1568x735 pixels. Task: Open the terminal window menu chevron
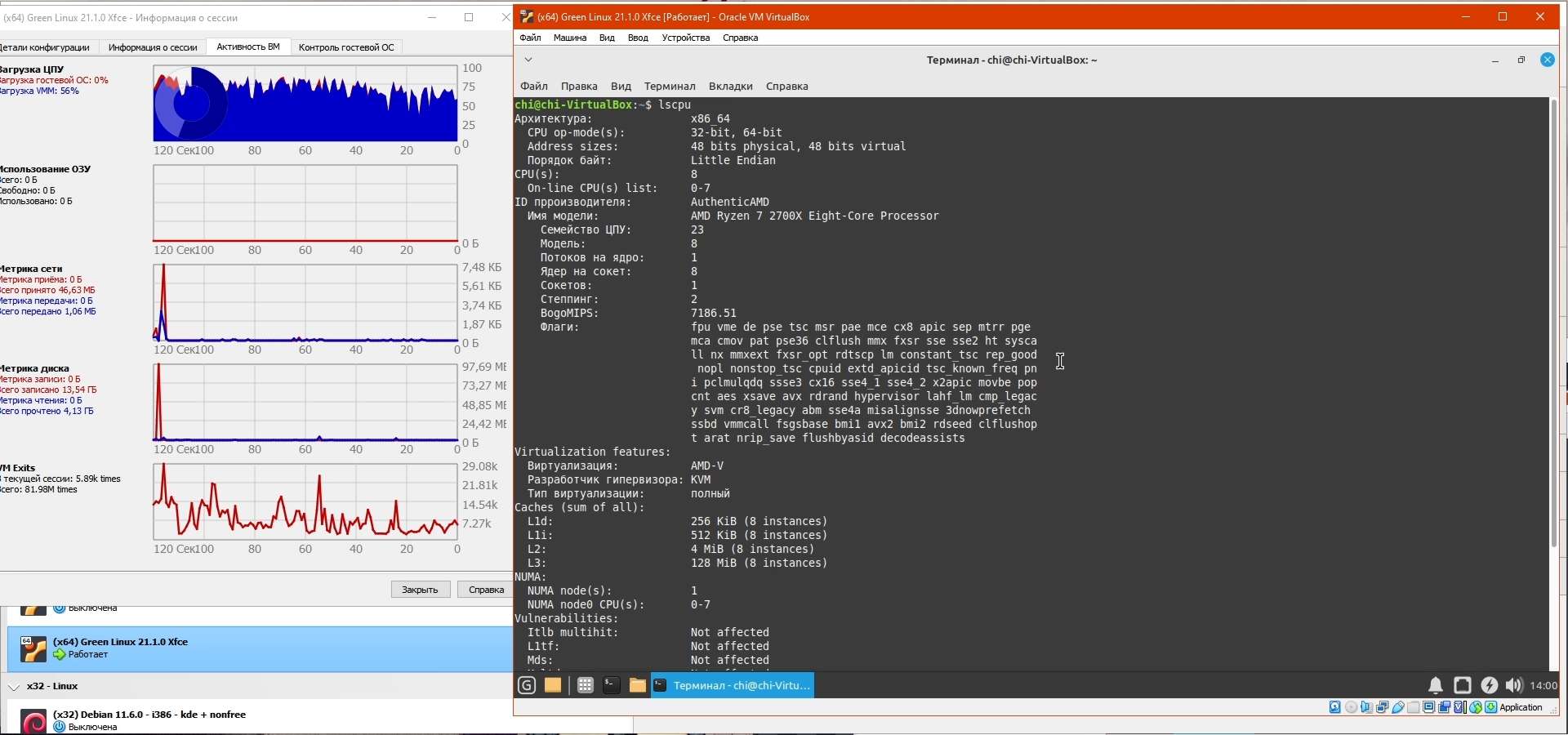coord(528,60)
